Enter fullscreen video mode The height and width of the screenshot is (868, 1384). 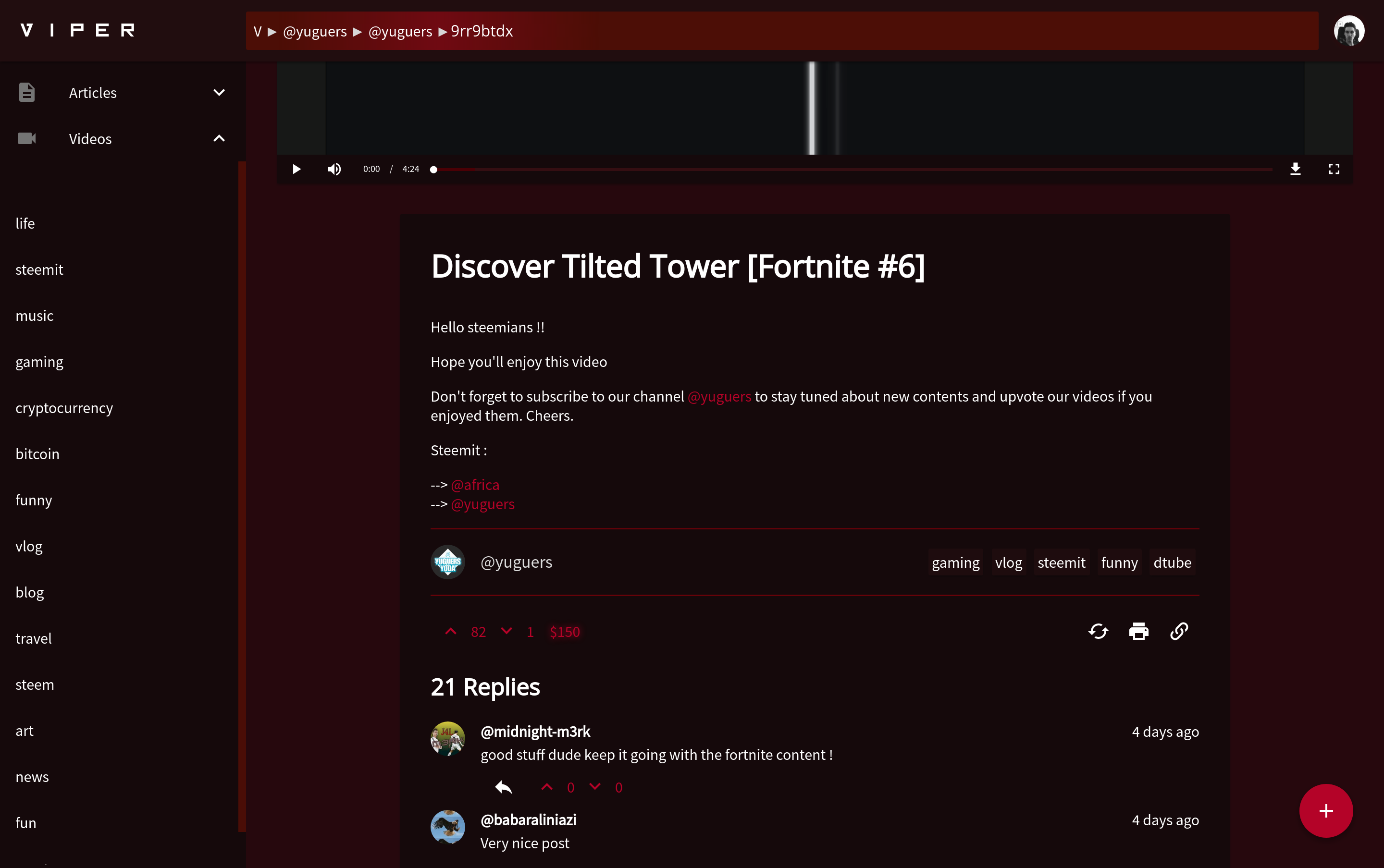click(1334, 169)
